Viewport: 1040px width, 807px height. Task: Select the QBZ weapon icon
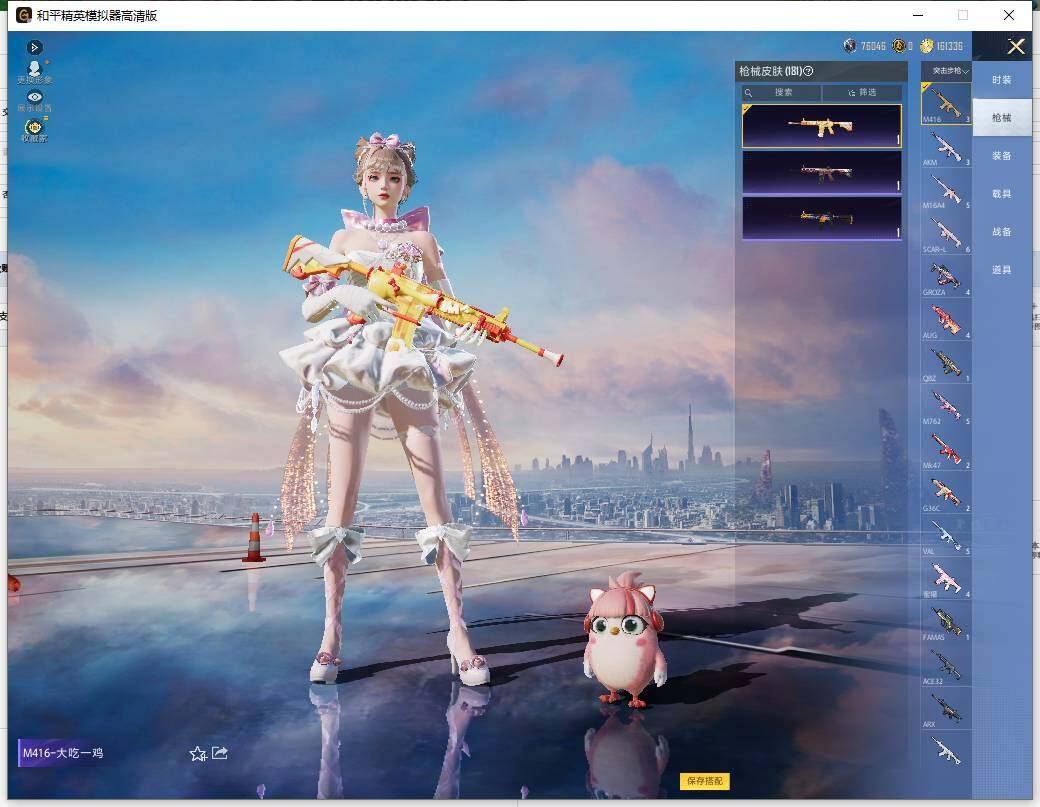point(946,363)
